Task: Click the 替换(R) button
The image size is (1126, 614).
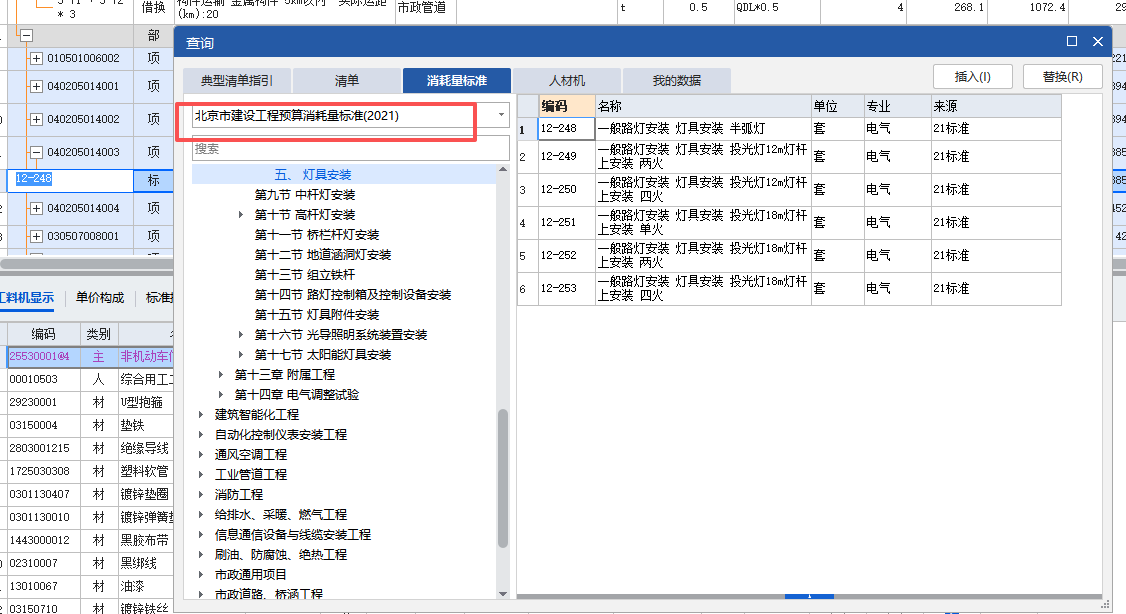Action: click(1062, 75)
